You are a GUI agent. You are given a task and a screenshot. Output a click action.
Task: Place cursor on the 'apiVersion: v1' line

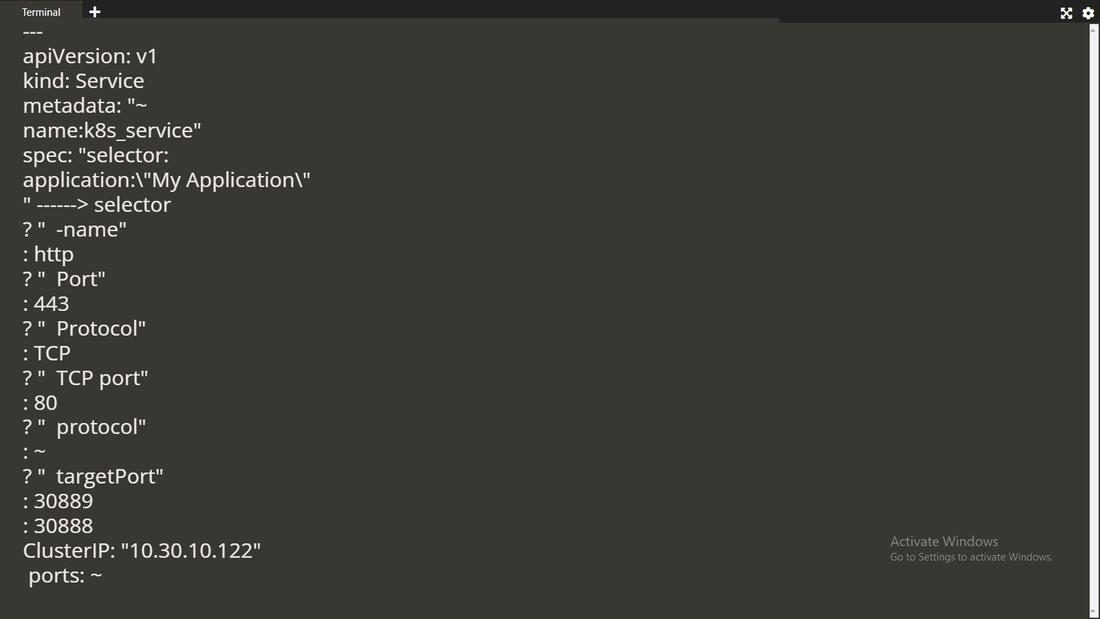point(90,56)
